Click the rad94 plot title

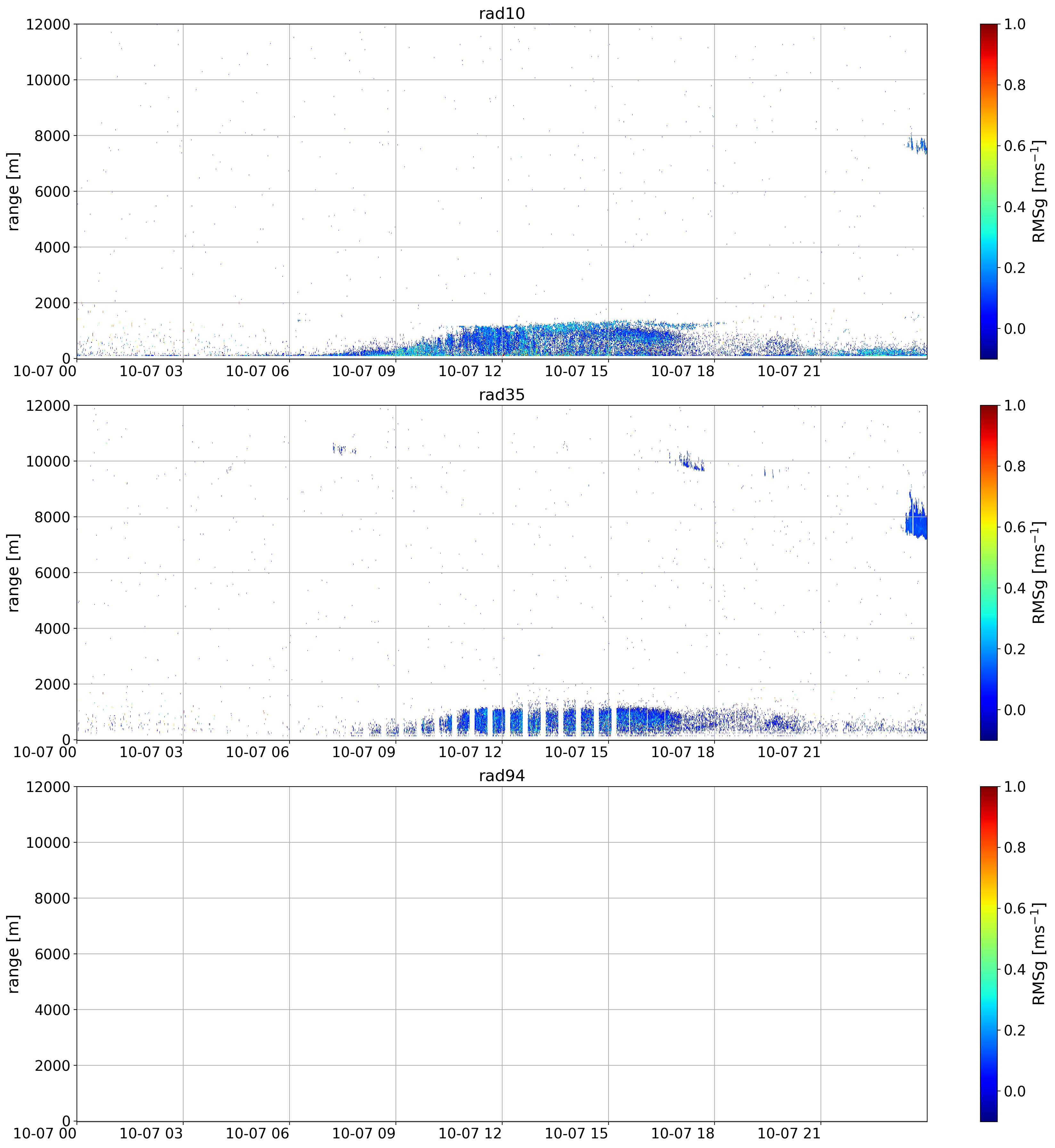[x=501, y=776]
